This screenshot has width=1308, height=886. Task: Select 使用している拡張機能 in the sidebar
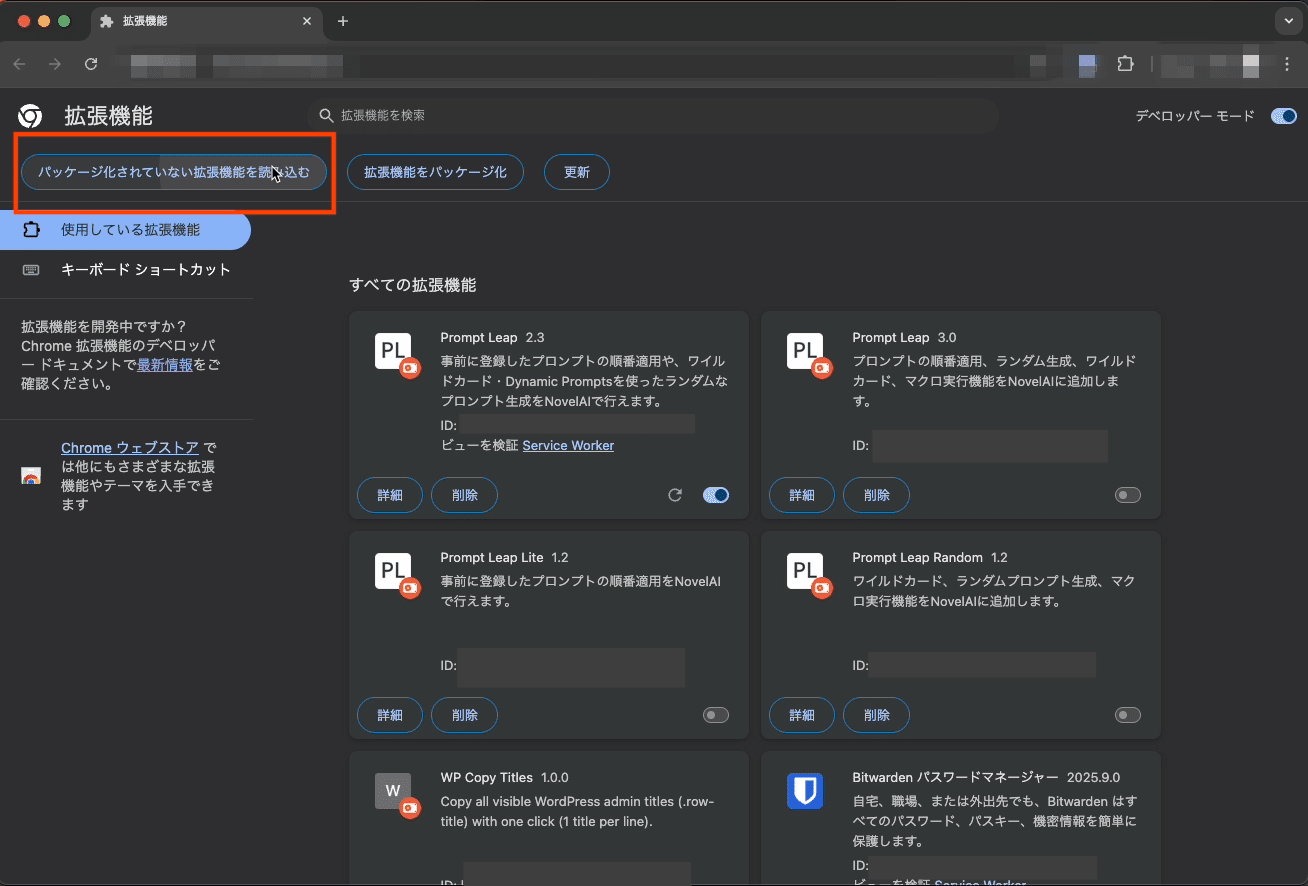125,230
